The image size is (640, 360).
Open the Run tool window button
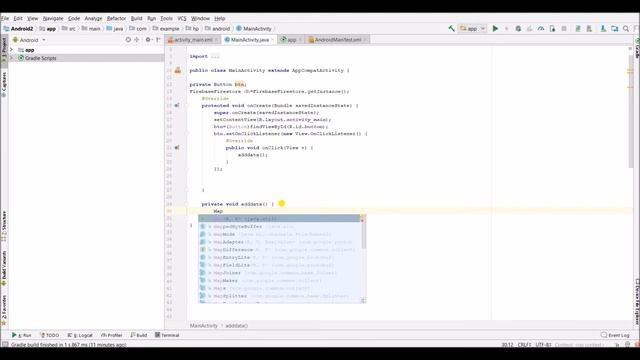coord(22,335)
